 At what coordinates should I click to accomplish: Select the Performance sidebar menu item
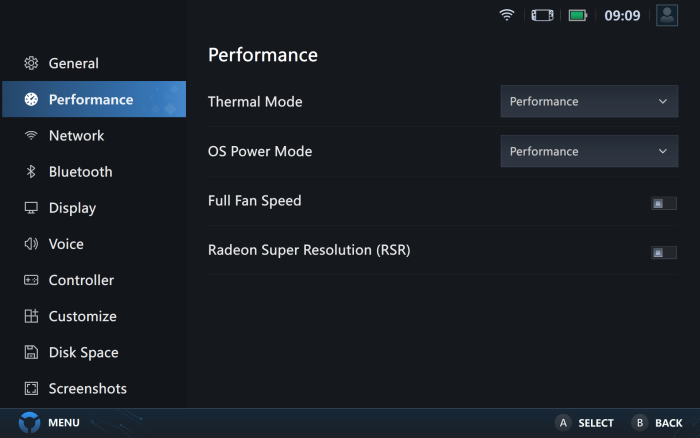93,100
